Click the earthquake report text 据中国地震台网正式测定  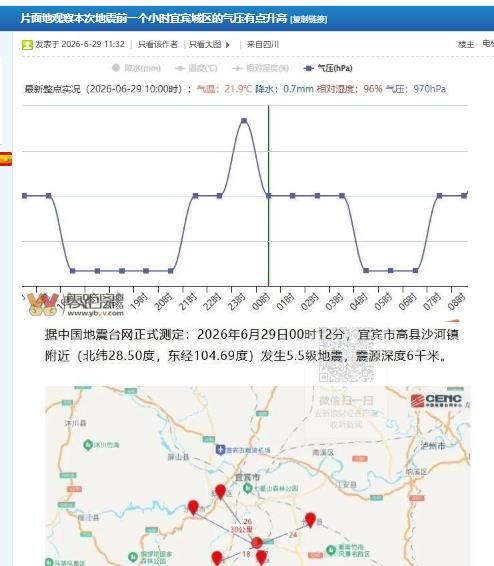tap(115, 334)
